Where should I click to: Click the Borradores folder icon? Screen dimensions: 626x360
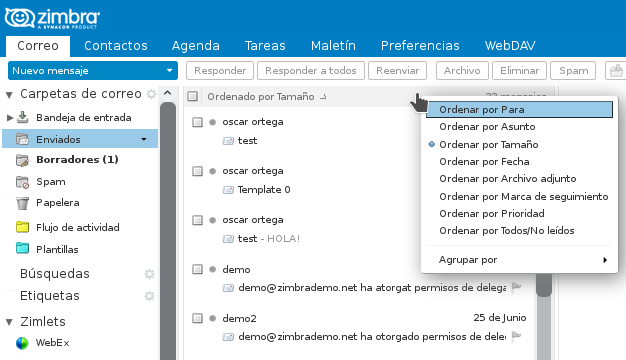coord(22,160)
